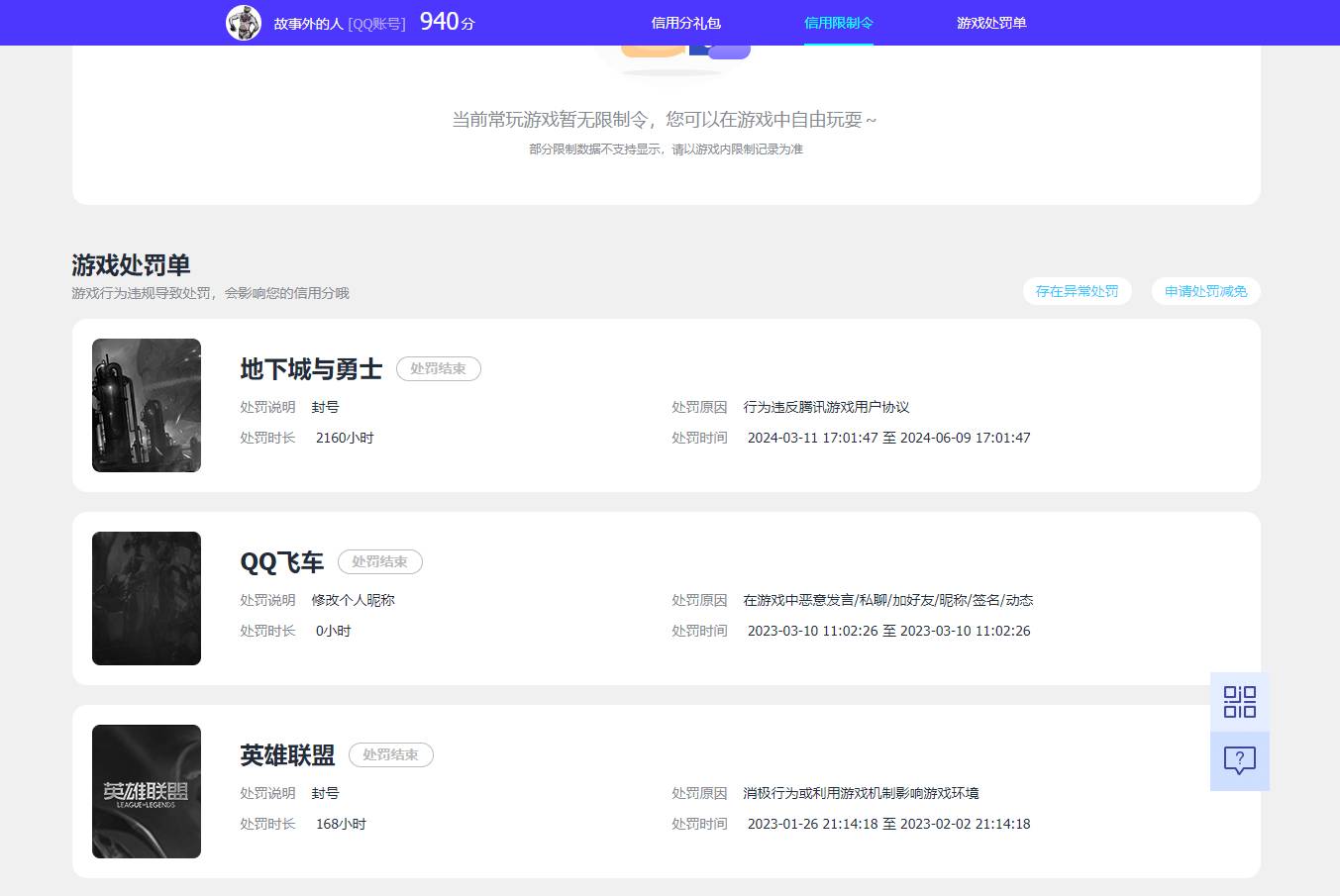Viewport: 1340px width, 896px height.
Task: Open the 英雄联盟 game thumbnail
Action: coord(146,791)
